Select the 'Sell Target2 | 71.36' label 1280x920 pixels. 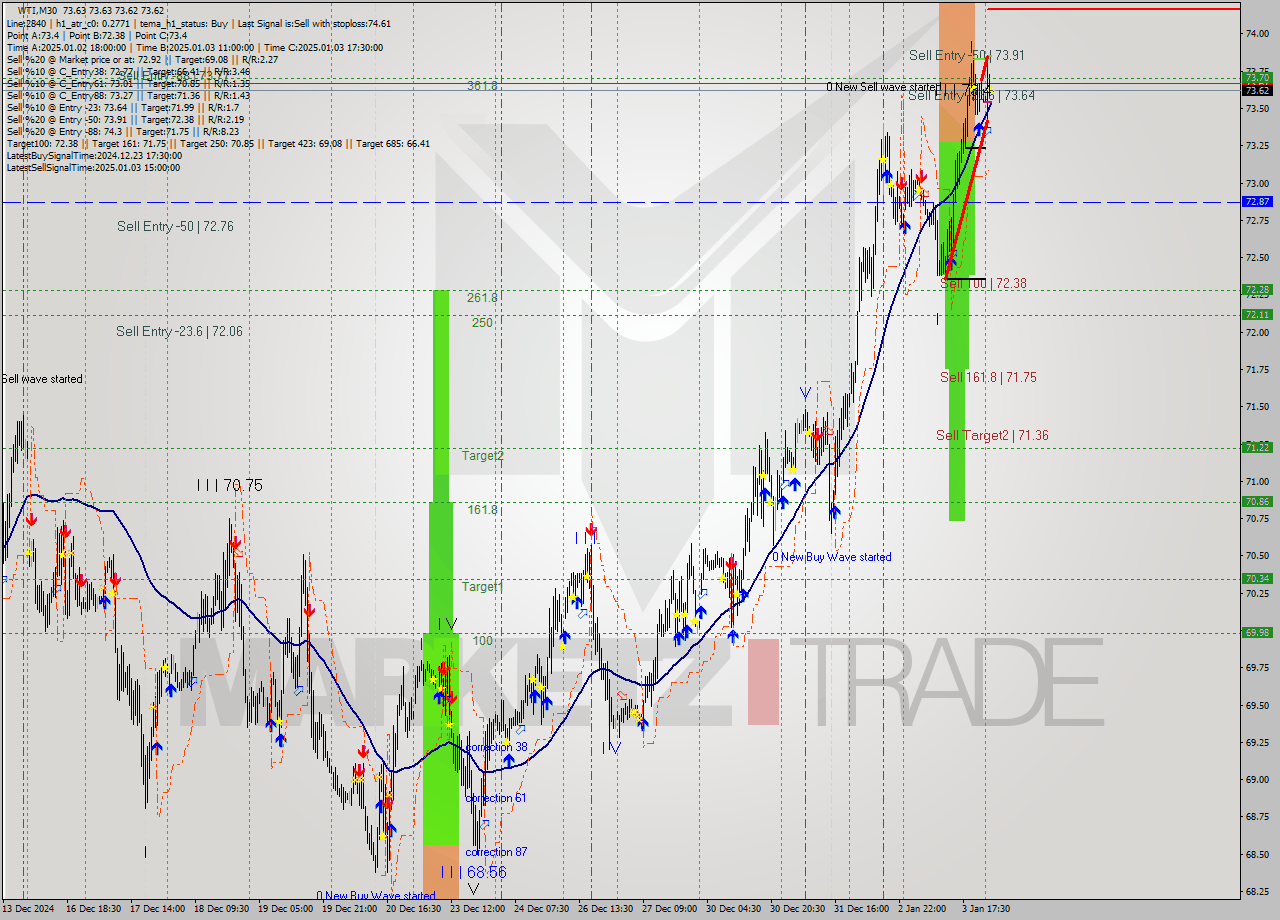992,436
